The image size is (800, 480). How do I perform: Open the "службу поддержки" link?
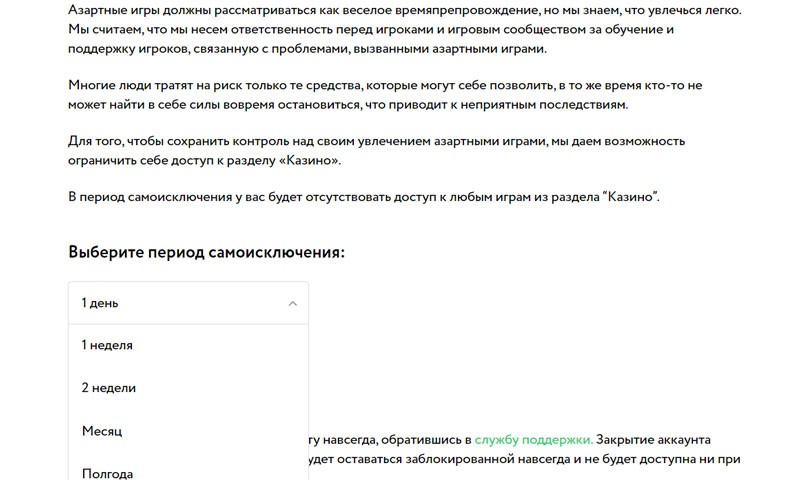[533, 439]
